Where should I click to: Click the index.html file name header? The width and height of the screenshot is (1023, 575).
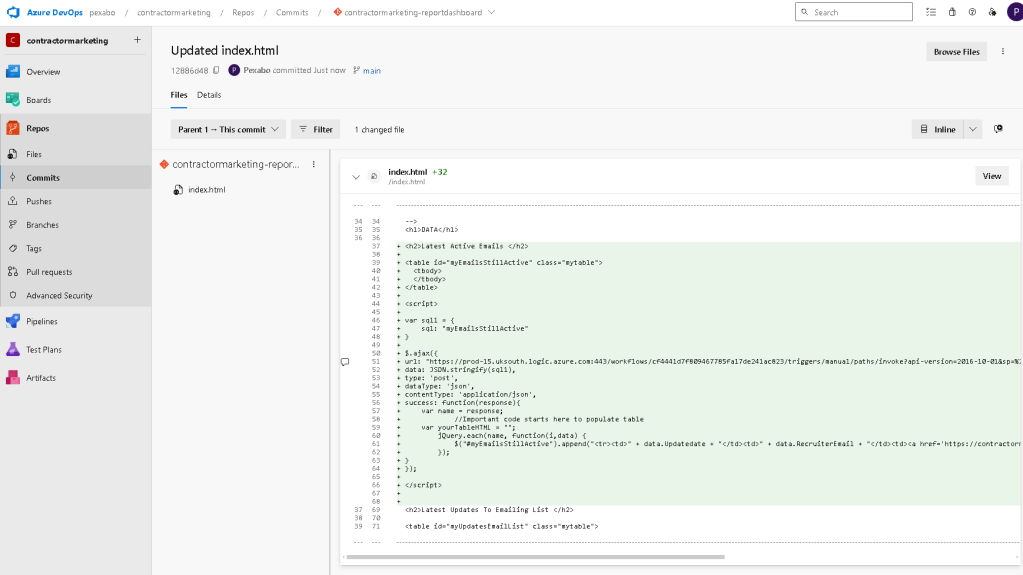tap(407, 172)
